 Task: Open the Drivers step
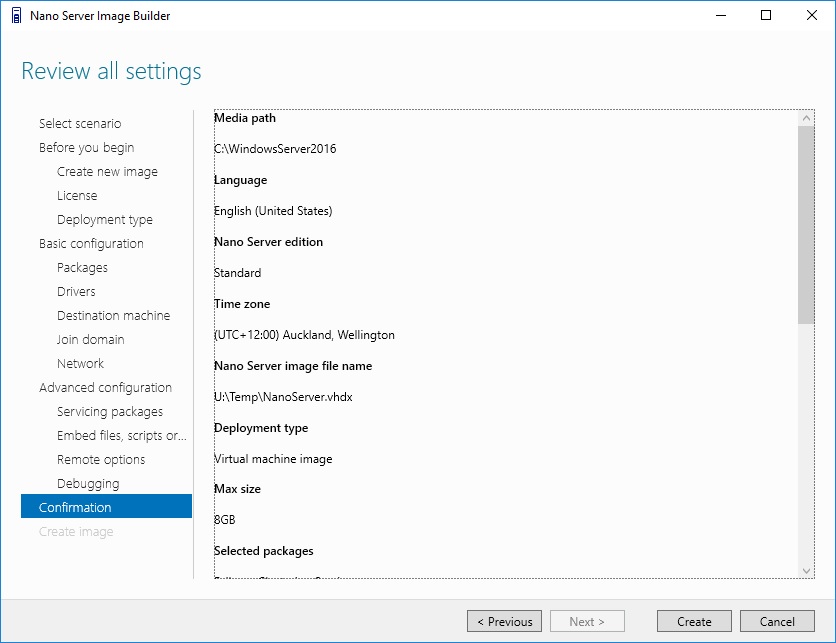pos(76,292)
